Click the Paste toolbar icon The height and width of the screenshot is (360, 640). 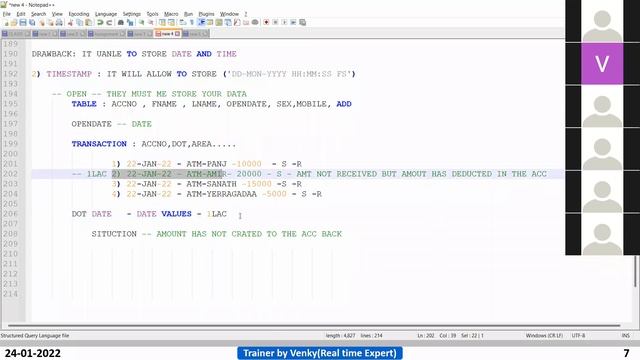89,22
